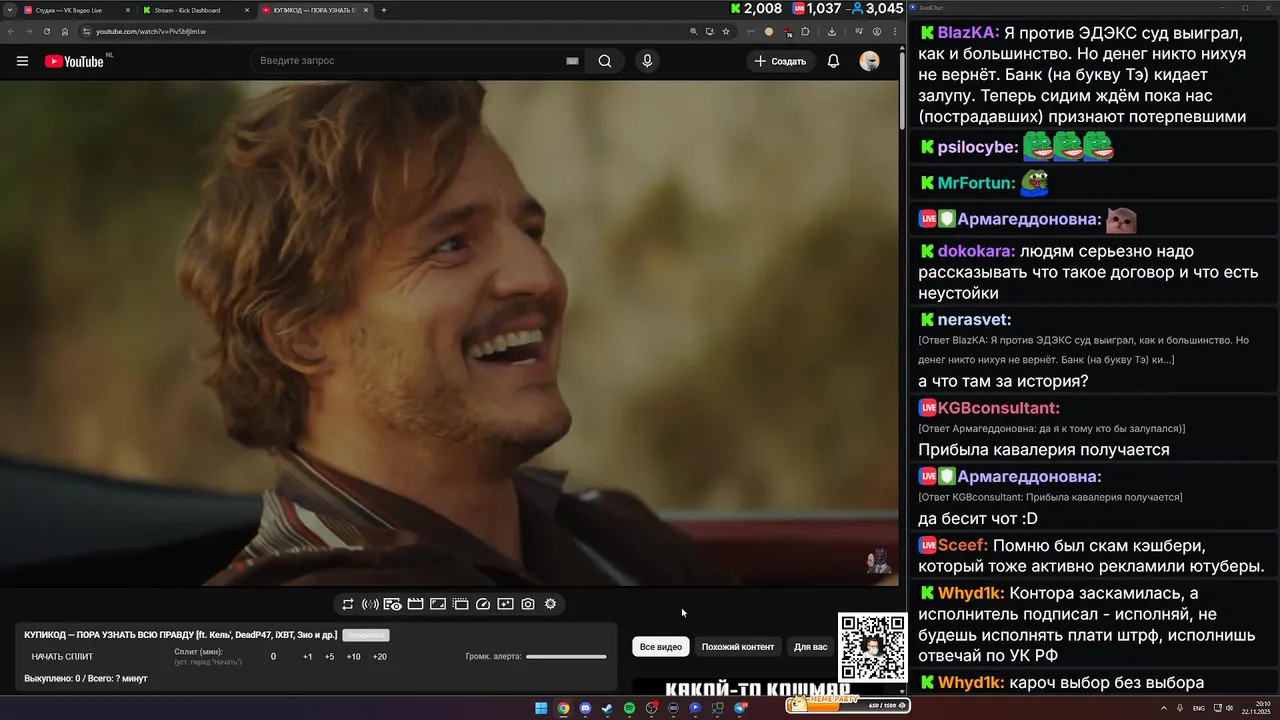The height and width of the screenshot is (720, 1280).
Task: Open the YouTube hamburger guide menu
Action: click(22, 61)
